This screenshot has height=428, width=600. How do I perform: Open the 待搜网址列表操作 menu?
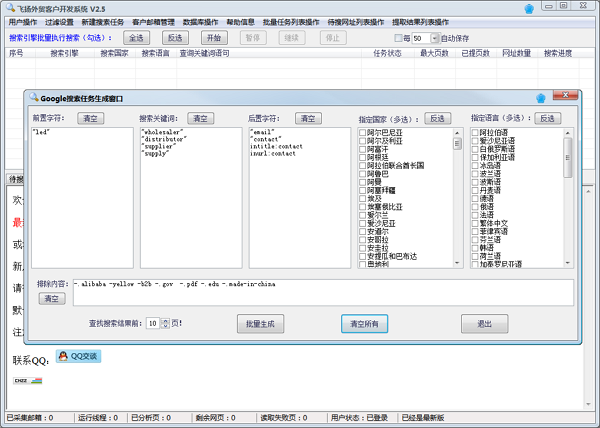(x=356, y=22)
